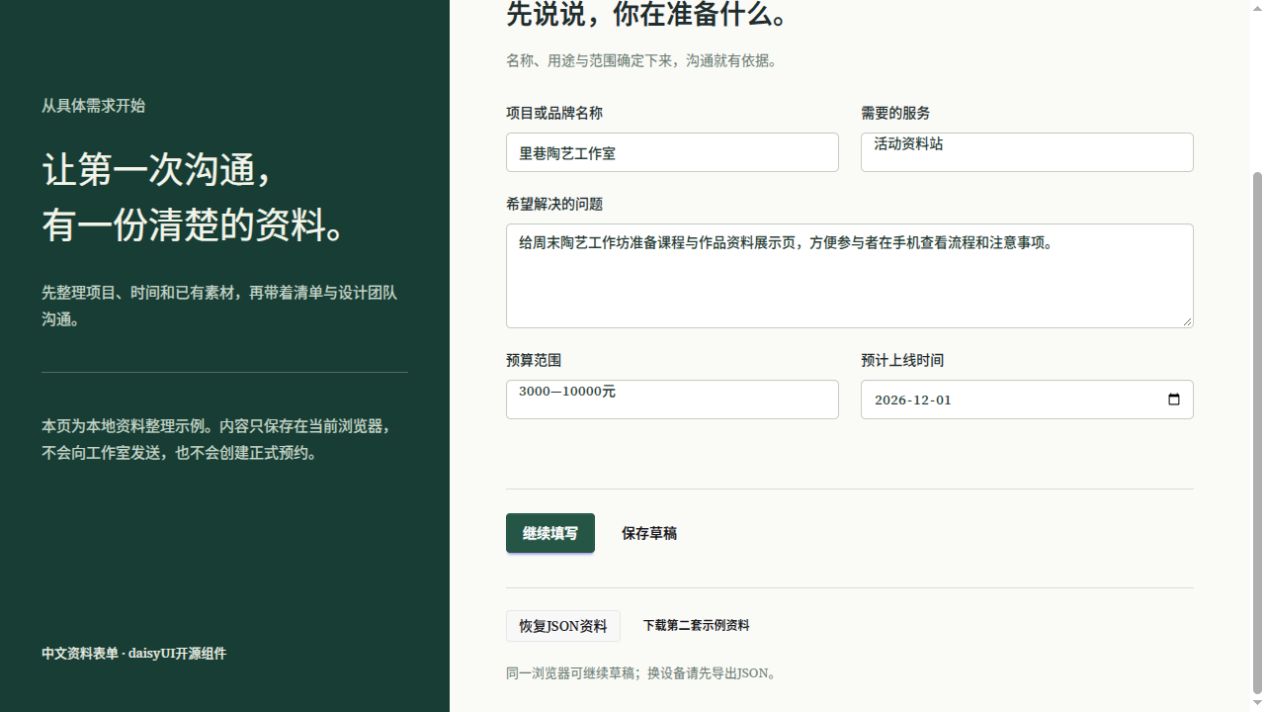This screenshot has width=1265, height=712.
Task: Click the 希望解决的问题 textarea
Action: click(x=850, y=276)
